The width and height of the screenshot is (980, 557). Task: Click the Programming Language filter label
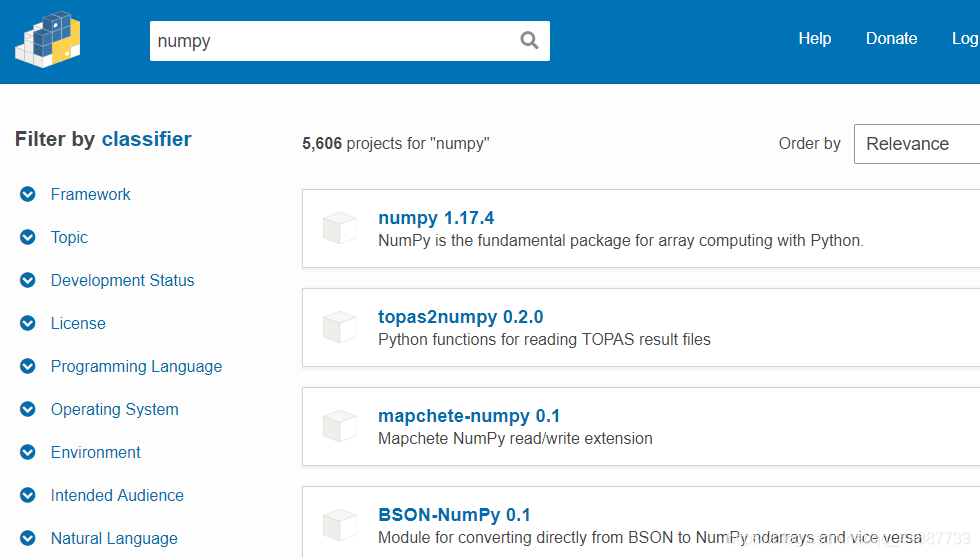coord(136,366)
